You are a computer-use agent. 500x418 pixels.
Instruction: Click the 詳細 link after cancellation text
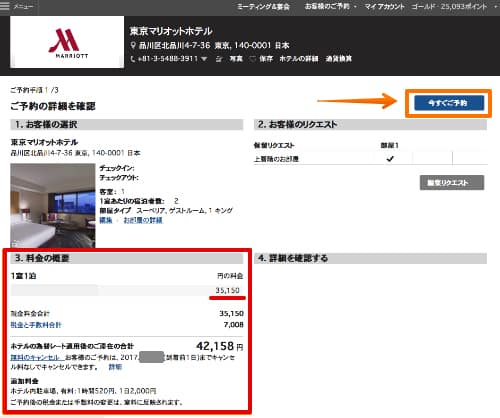115,367
